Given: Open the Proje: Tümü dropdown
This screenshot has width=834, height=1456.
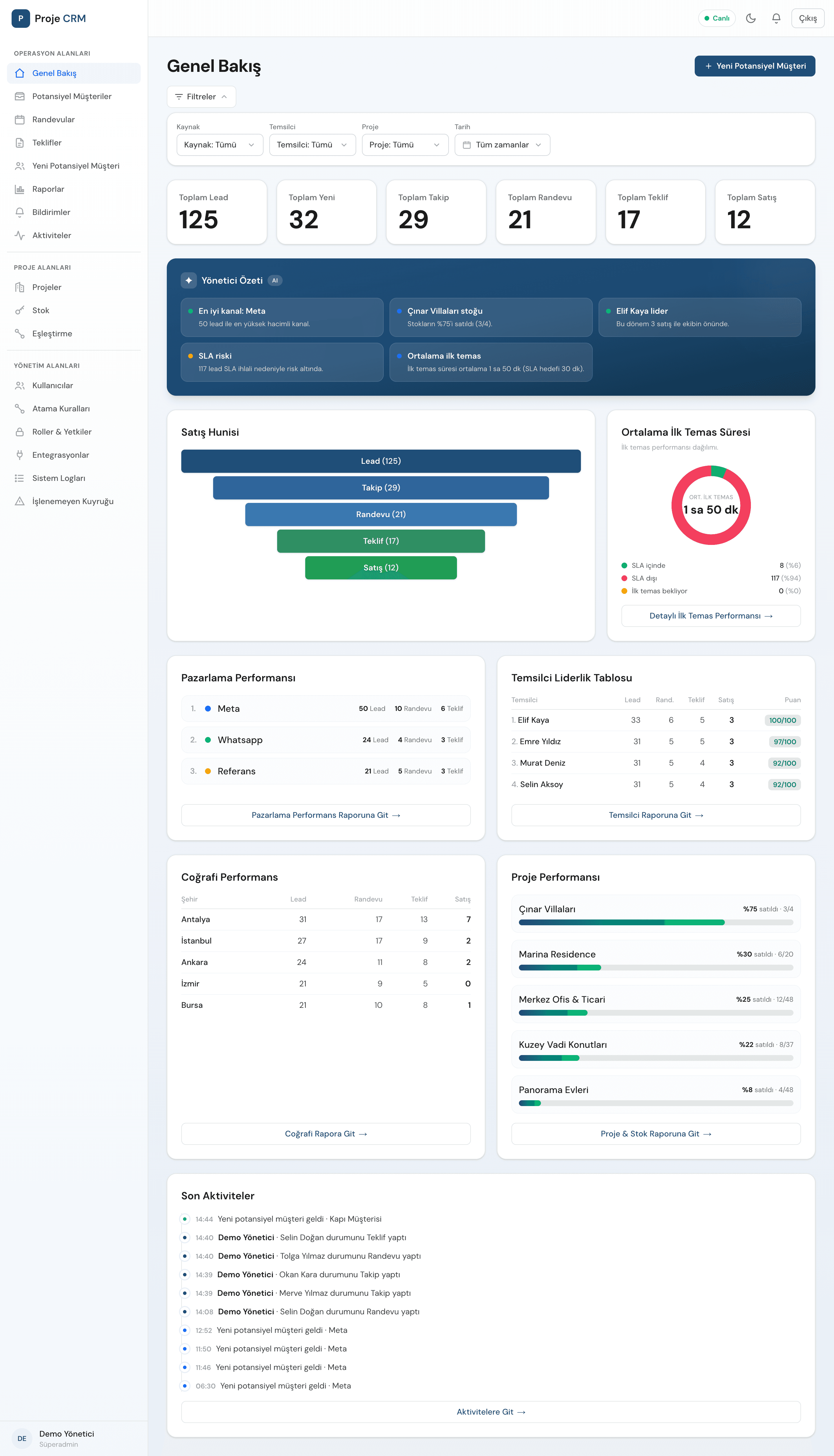Looking at the screenshot, I should pos(405,145).
